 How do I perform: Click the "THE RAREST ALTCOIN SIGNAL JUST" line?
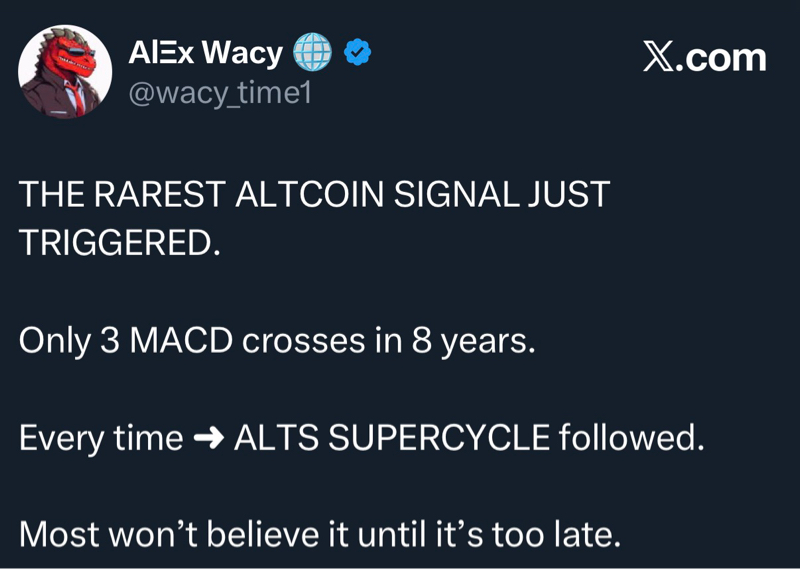[314, 194]
